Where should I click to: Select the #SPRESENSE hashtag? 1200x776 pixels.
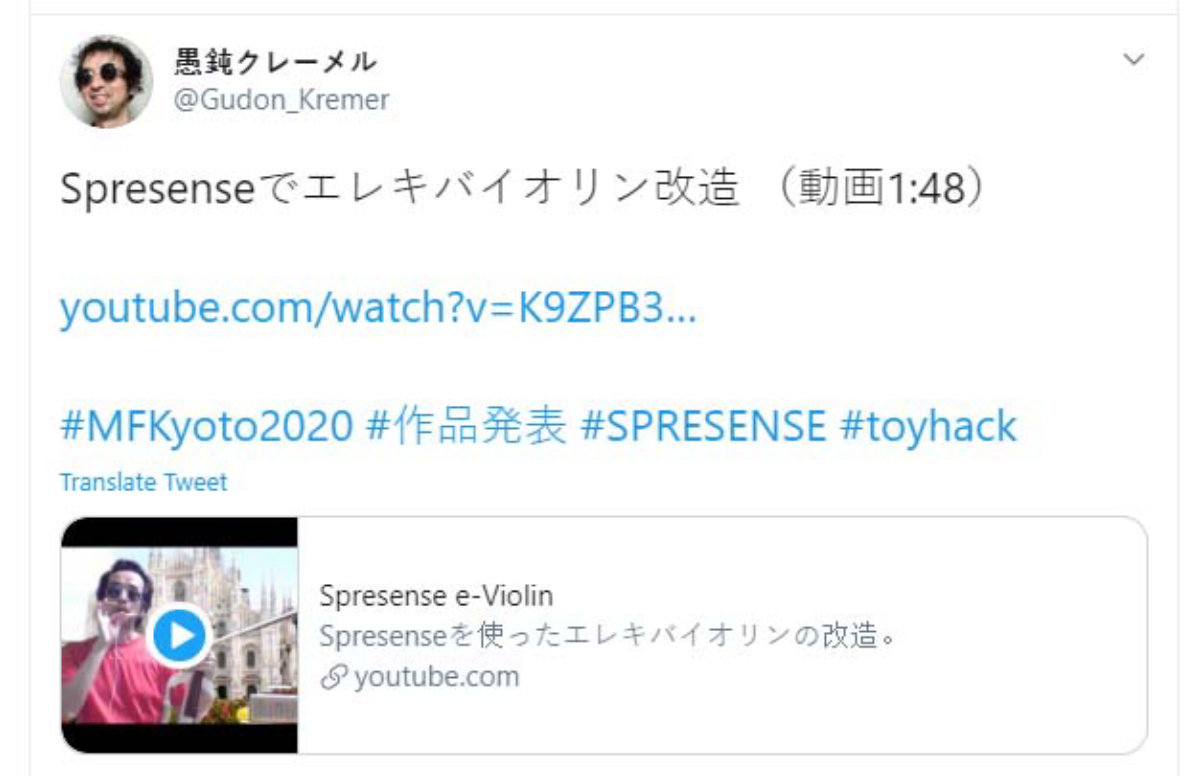coord(704,427)
